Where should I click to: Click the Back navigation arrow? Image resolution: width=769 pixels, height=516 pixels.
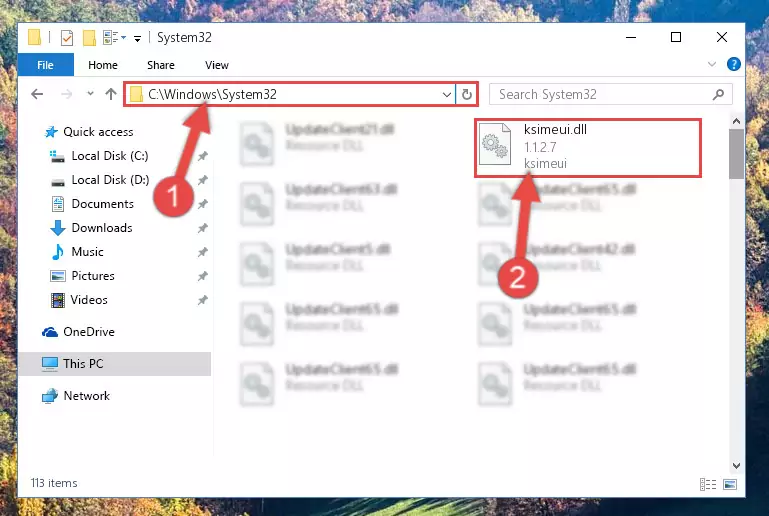(x=37, y=94)
